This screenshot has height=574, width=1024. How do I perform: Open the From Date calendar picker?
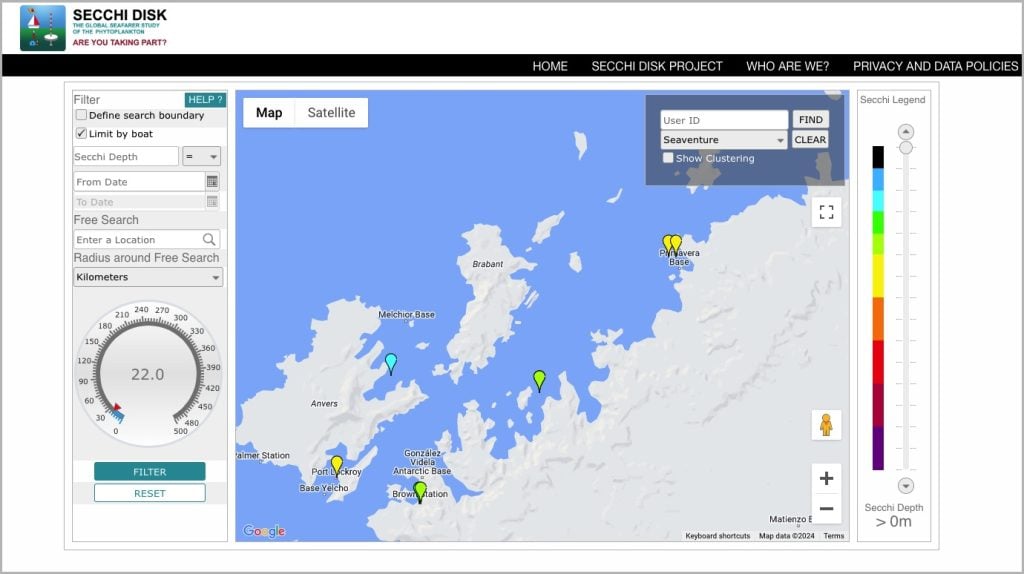click(x=212, y=182)
